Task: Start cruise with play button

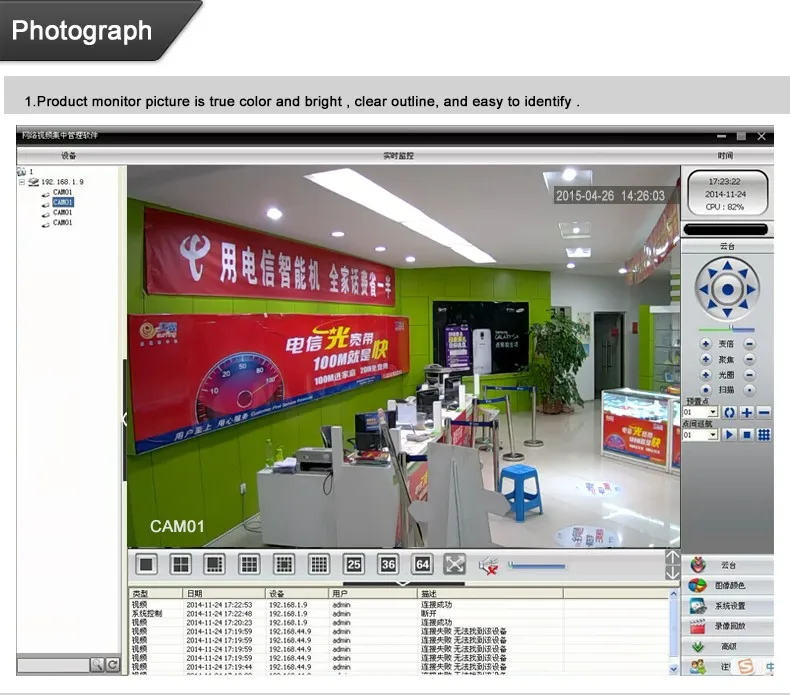Action: tap(730, 435)
